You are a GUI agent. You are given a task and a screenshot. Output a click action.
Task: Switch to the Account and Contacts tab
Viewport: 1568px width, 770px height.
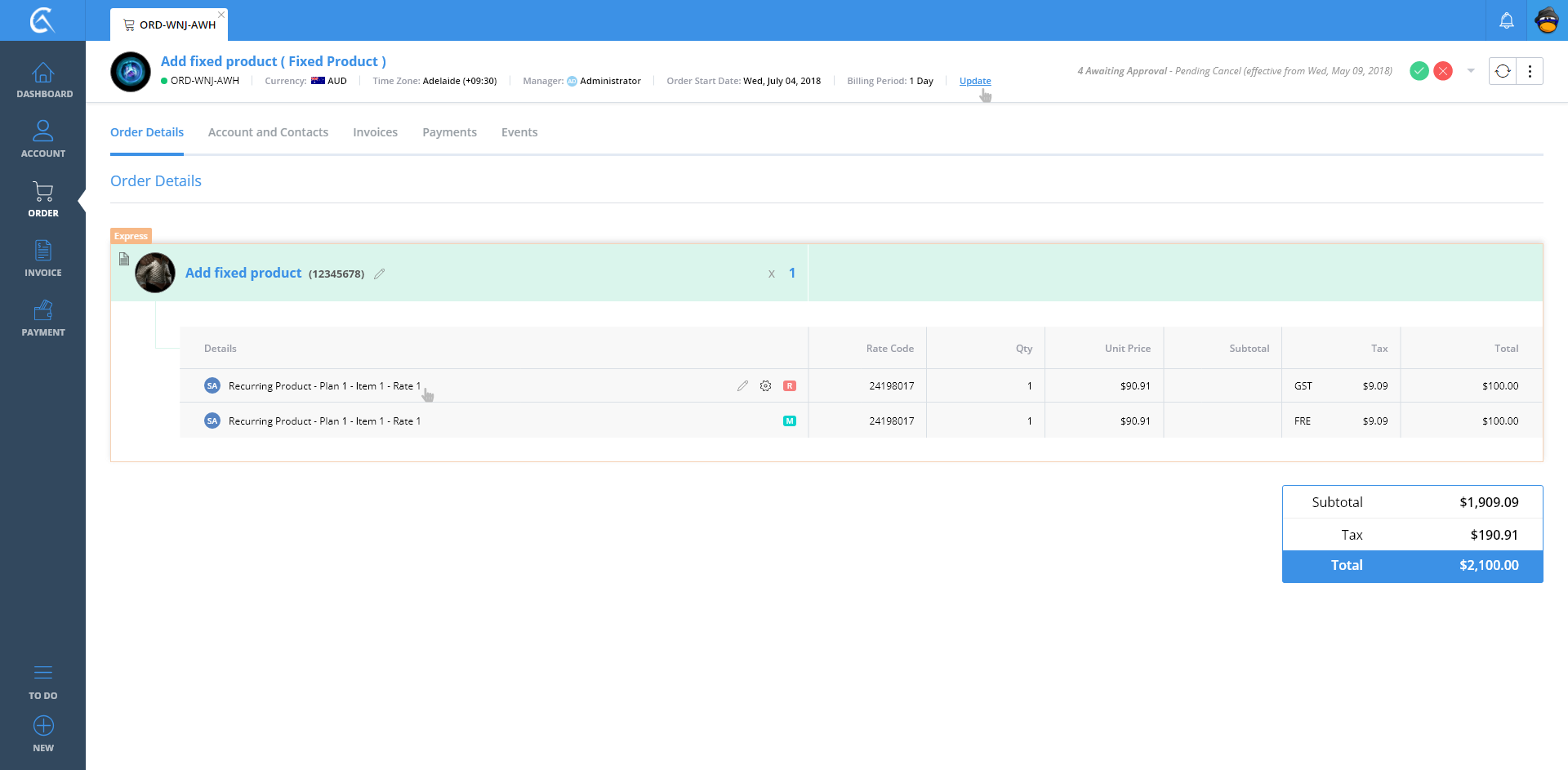pos(268,132)
